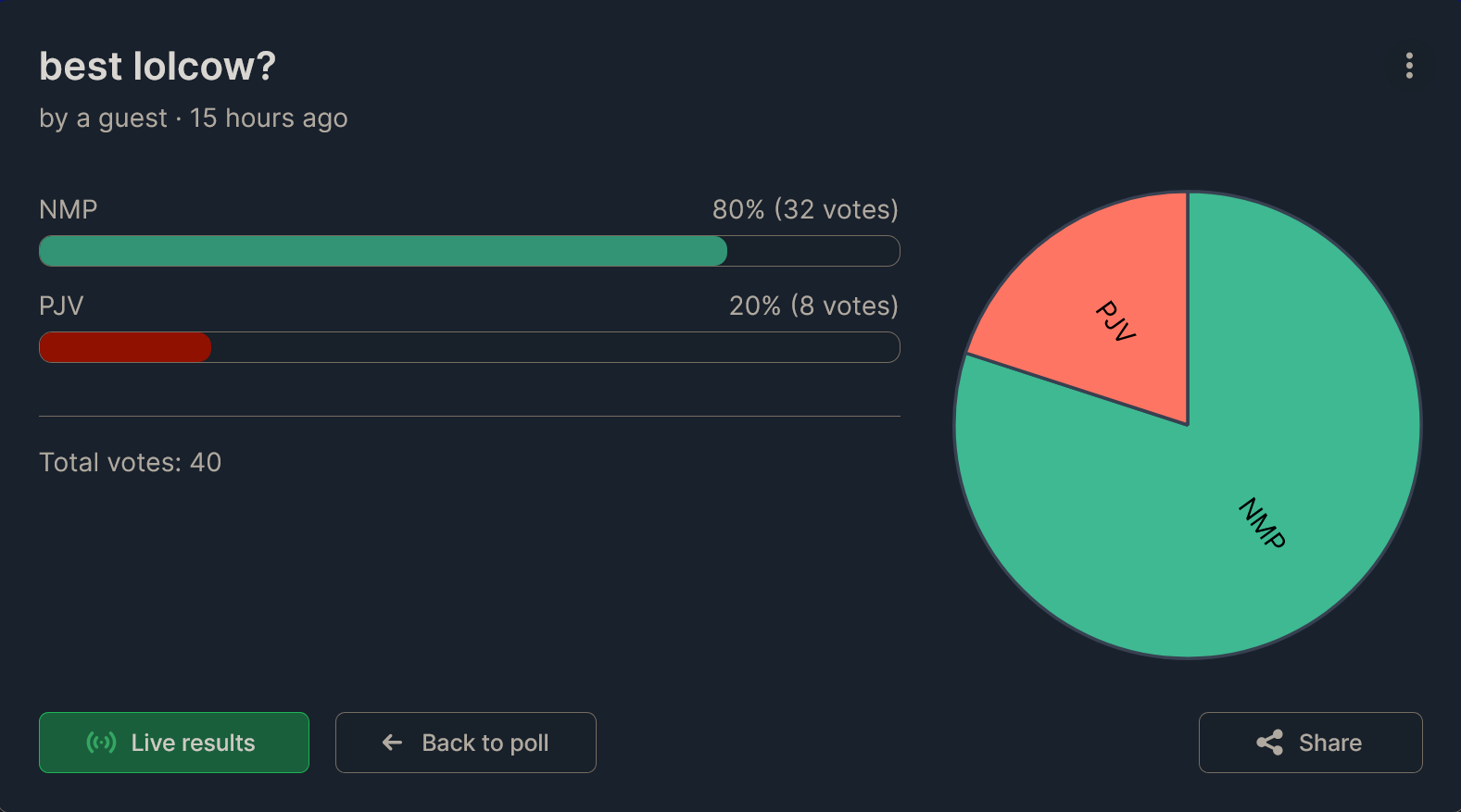Image resolution: width=1461 pixels, height=812 pixels.
Task: Click the NMP label inside pie chart
Action: tap(1263, 523)
